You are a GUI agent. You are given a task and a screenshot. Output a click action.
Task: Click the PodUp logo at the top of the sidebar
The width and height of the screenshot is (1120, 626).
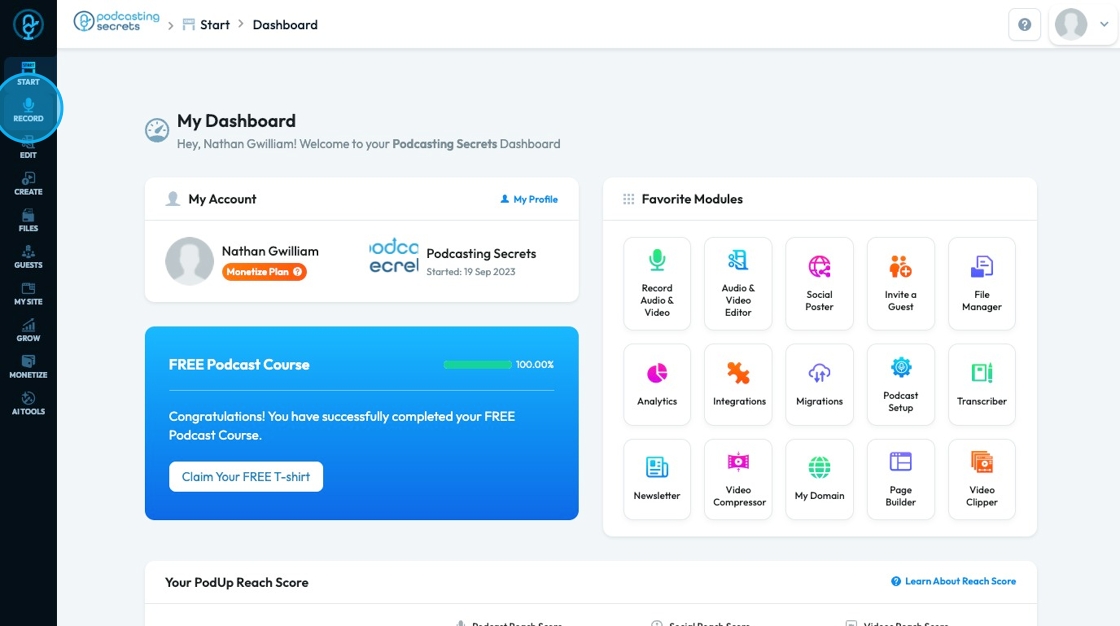(x=28, y=24)
